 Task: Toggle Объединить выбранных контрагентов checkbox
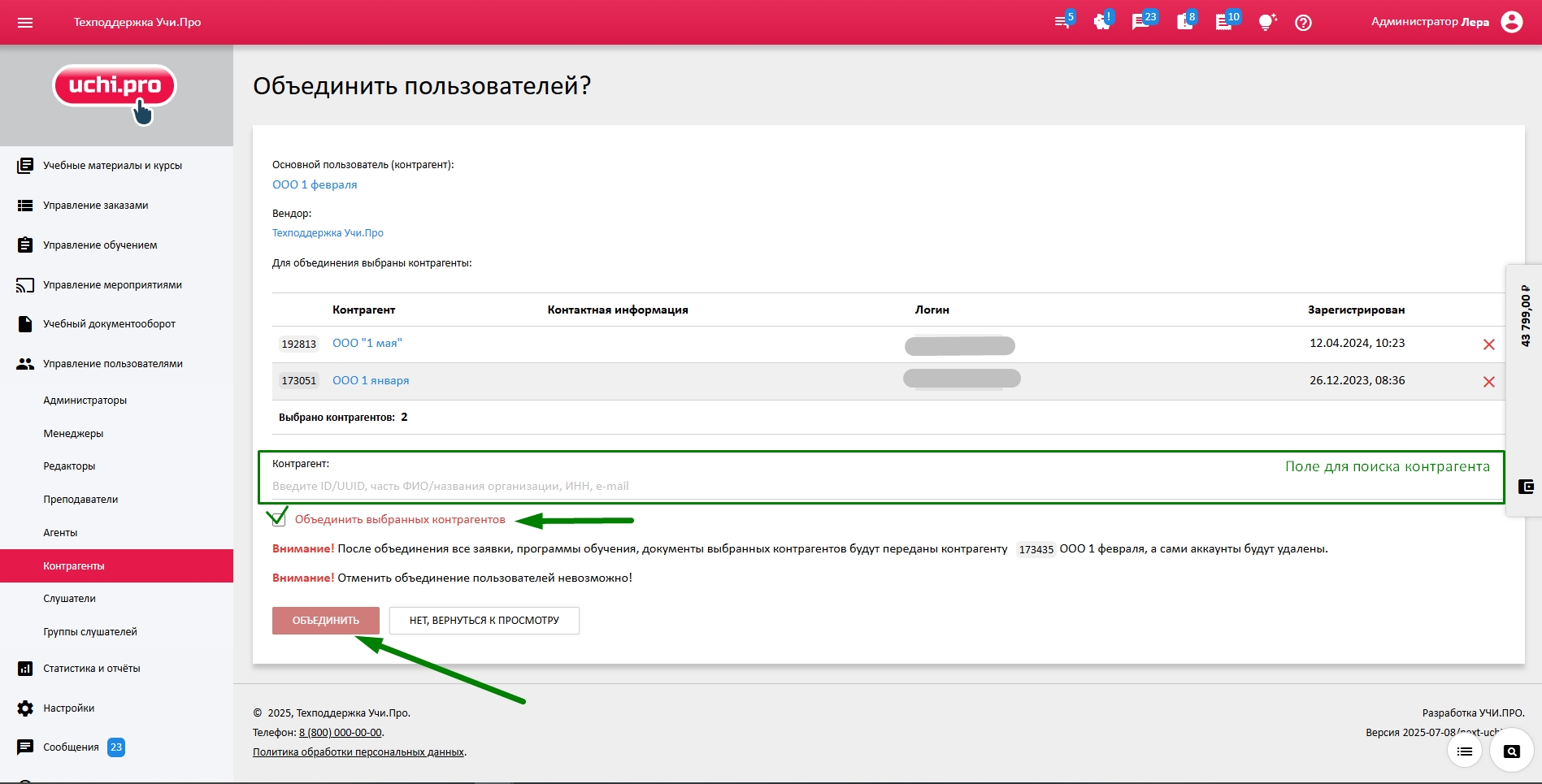click(x=278, y=519)
